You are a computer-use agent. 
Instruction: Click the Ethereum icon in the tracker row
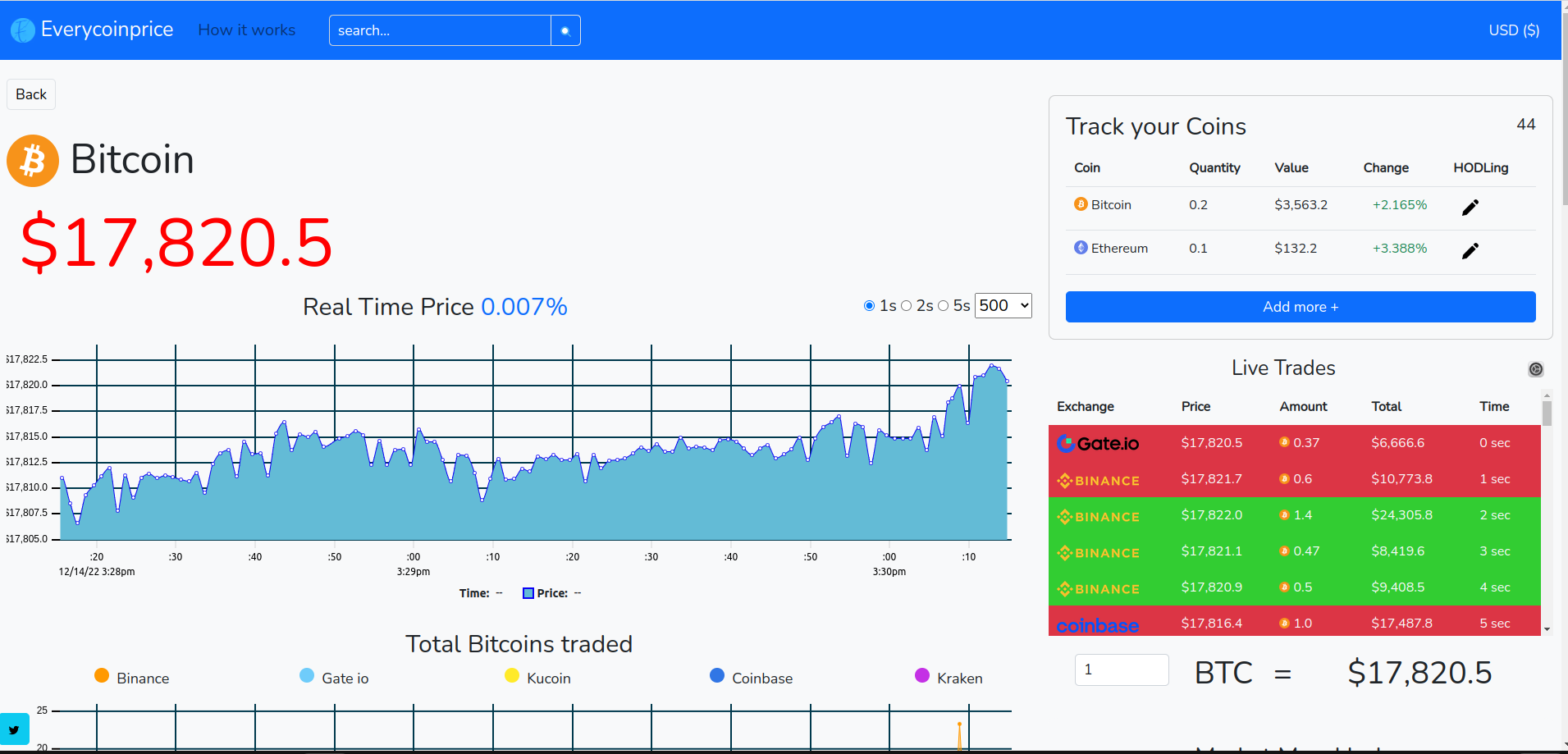pos(1081,247)
